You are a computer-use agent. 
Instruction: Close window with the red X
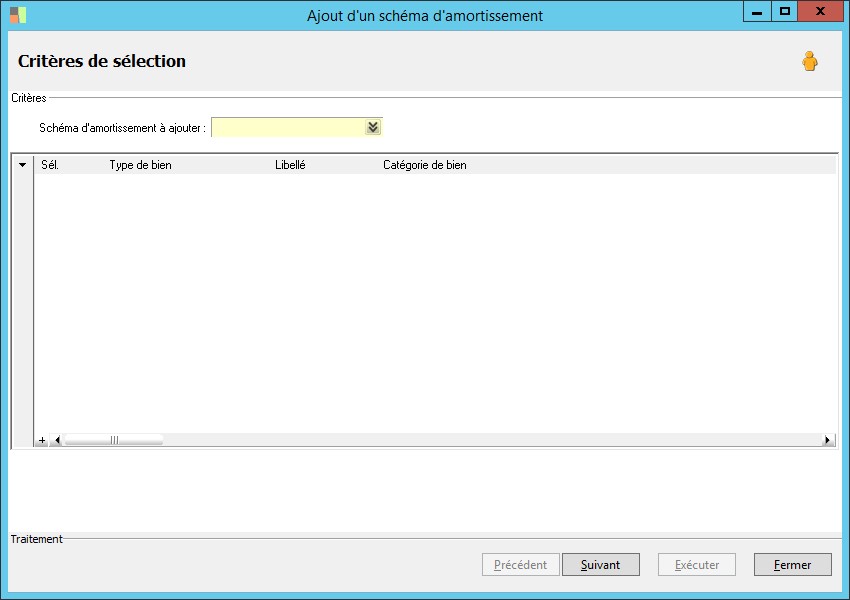click(820, 12)
